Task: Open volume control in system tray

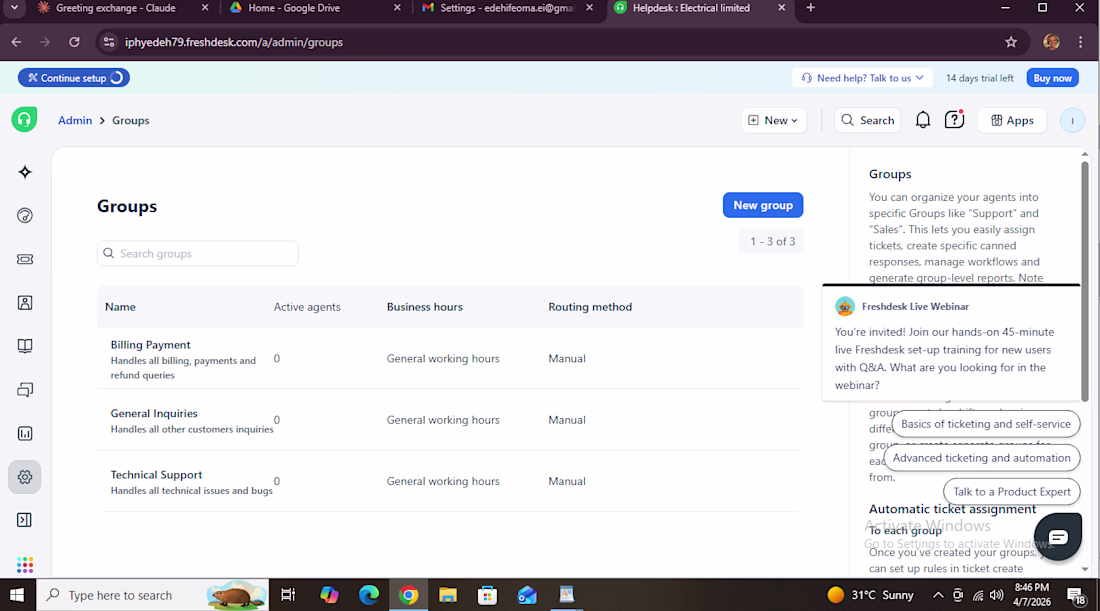Action: click(x=996, y=595)
